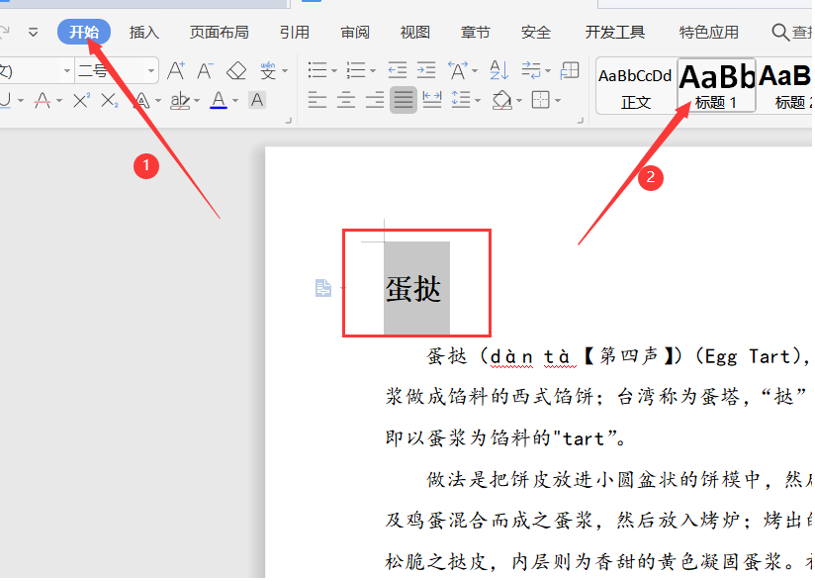Open the 页面布局 tab

pyautogui.click(x=219, y=33)
